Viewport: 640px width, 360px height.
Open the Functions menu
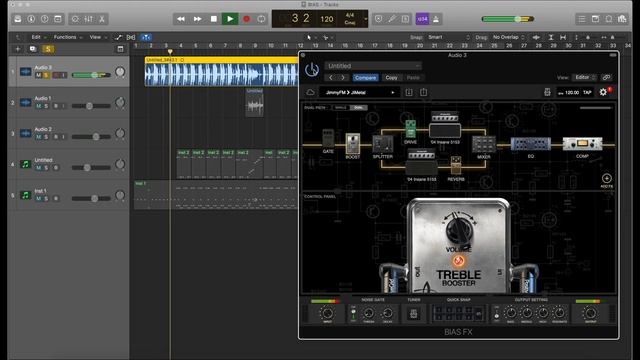pos(67,37)
